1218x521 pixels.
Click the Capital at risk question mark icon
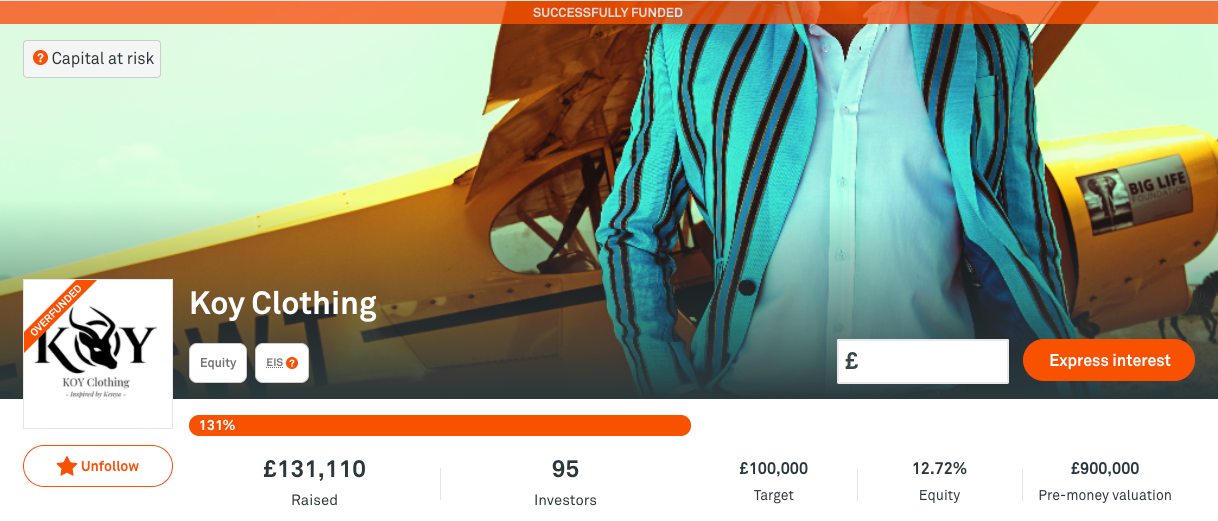pyautogui.click(x=40, y=58)
